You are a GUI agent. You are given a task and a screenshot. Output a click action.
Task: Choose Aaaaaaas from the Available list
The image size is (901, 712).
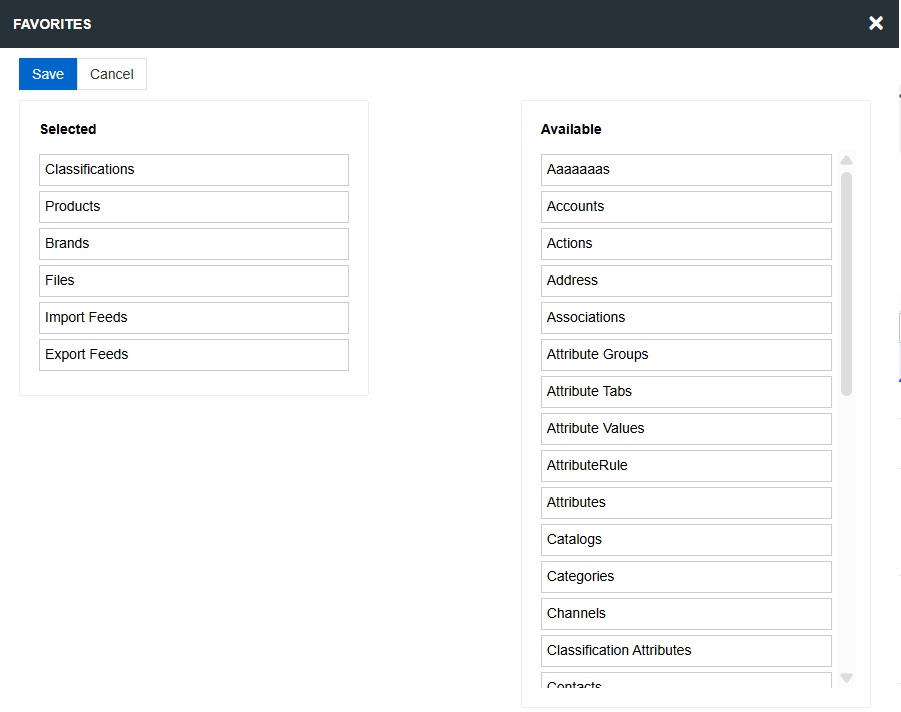686,169
